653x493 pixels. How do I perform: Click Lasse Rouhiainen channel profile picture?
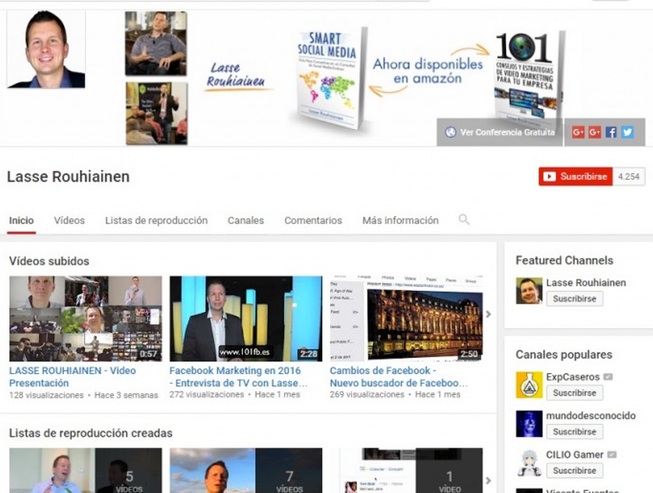tap(46, 49)
